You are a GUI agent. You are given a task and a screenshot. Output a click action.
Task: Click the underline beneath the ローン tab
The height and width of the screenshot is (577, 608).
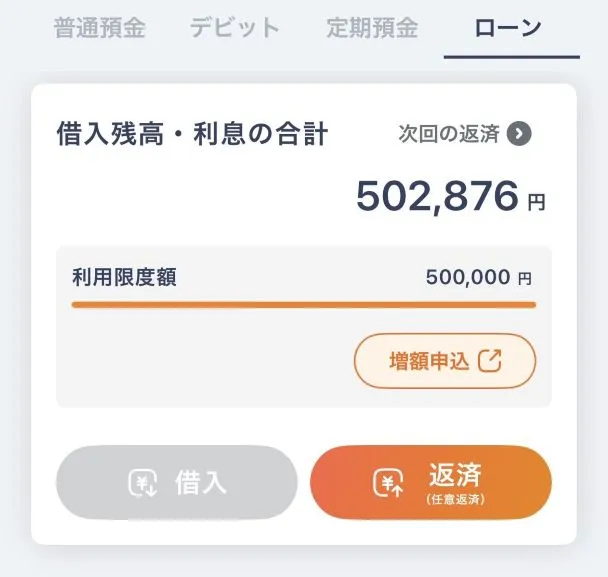click(511, 57)
